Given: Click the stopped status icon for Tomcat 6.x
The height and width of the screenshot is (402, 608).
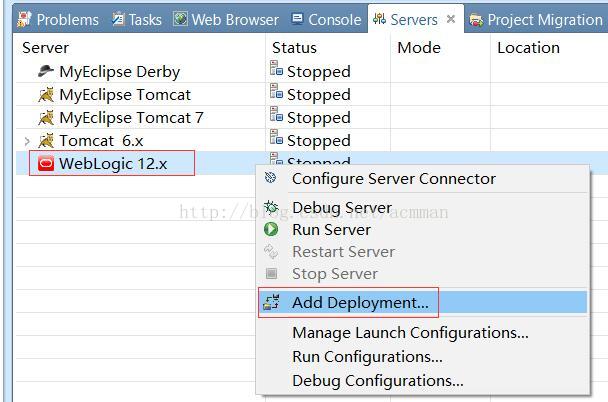Looking at the screenshot, I should pyautogui.click(x=276, y=137).
